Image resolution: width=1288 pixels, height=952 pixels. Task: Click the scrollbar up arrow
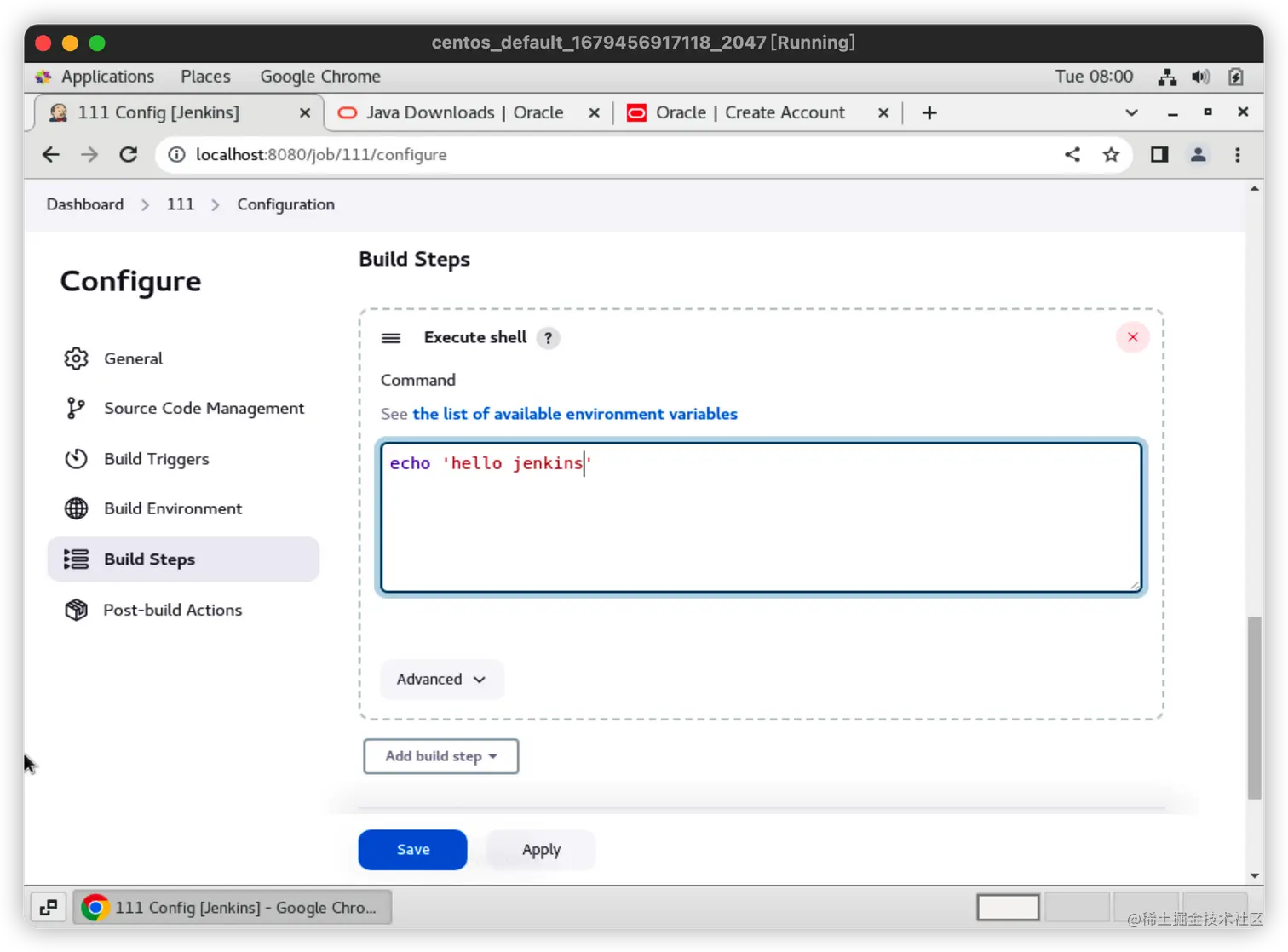point(1255,188)
